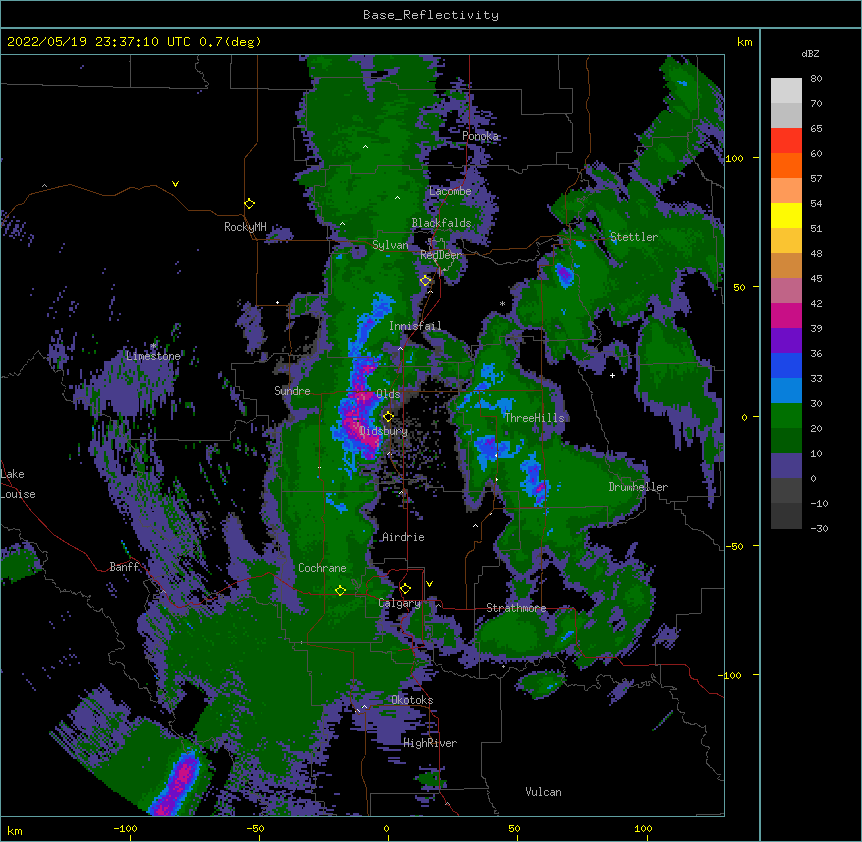This screenshot has height=842, width=862.
Task: Click the Sylvan label
Action: click(x=390, y=245)
